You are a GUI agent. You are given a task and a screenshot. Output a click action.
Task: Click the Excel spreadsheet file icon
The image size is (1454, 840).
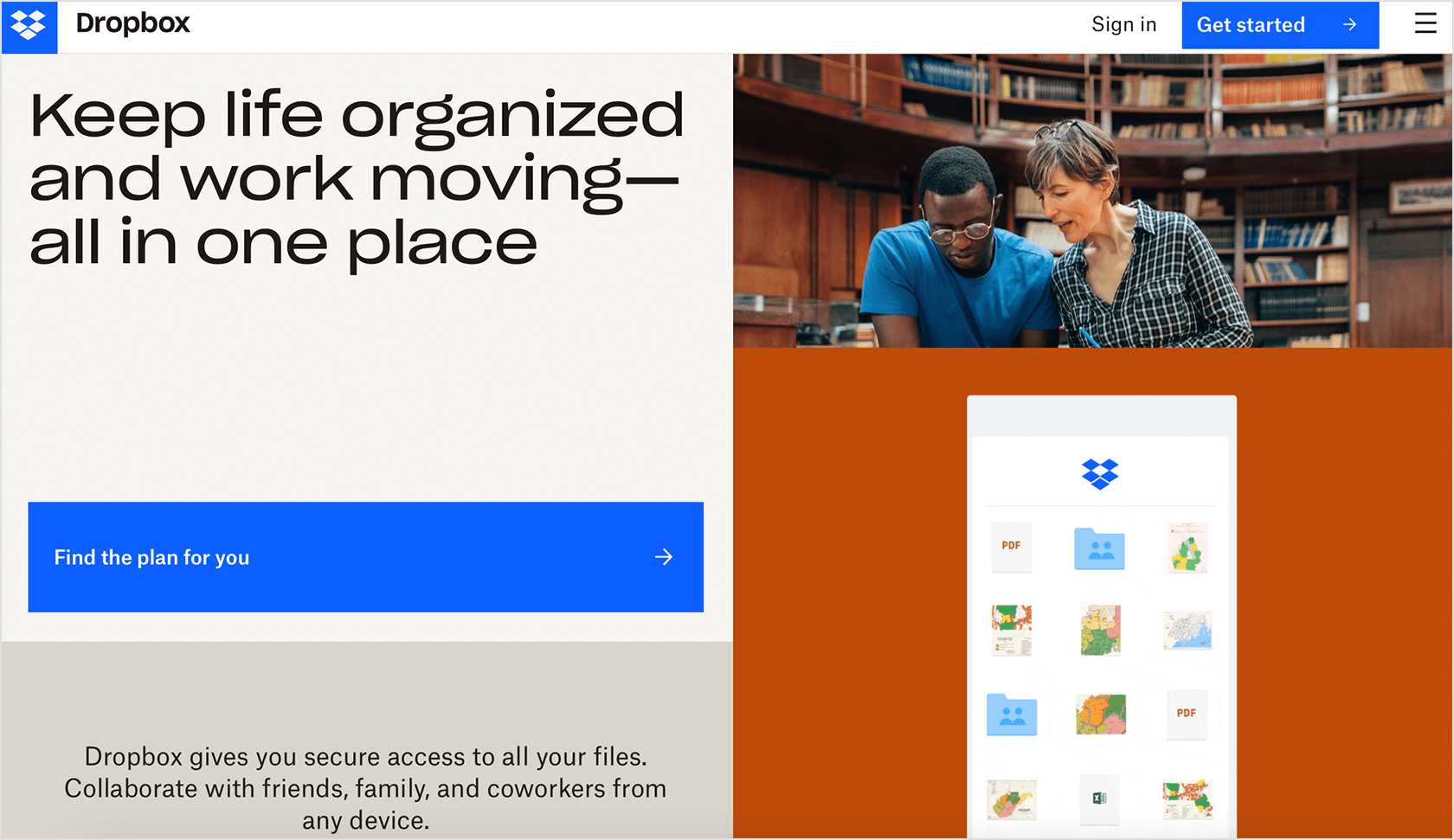tap(1100, 797)
